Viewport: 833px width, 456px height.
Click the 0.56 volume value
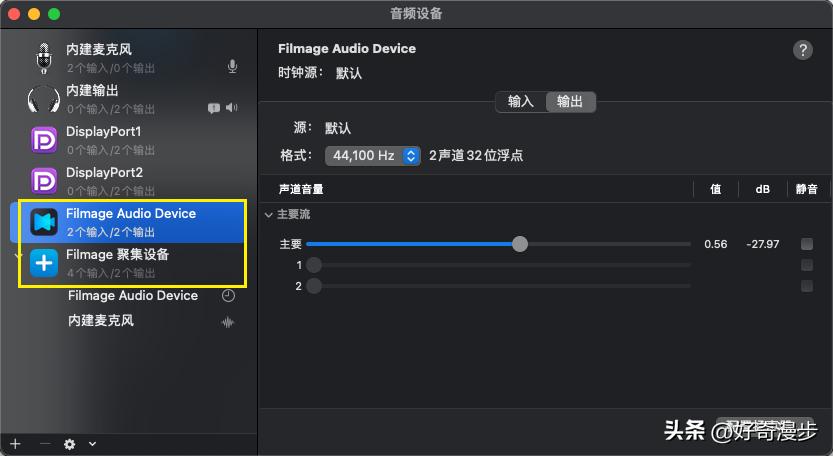pyautogui.click(x=716, y=244)
